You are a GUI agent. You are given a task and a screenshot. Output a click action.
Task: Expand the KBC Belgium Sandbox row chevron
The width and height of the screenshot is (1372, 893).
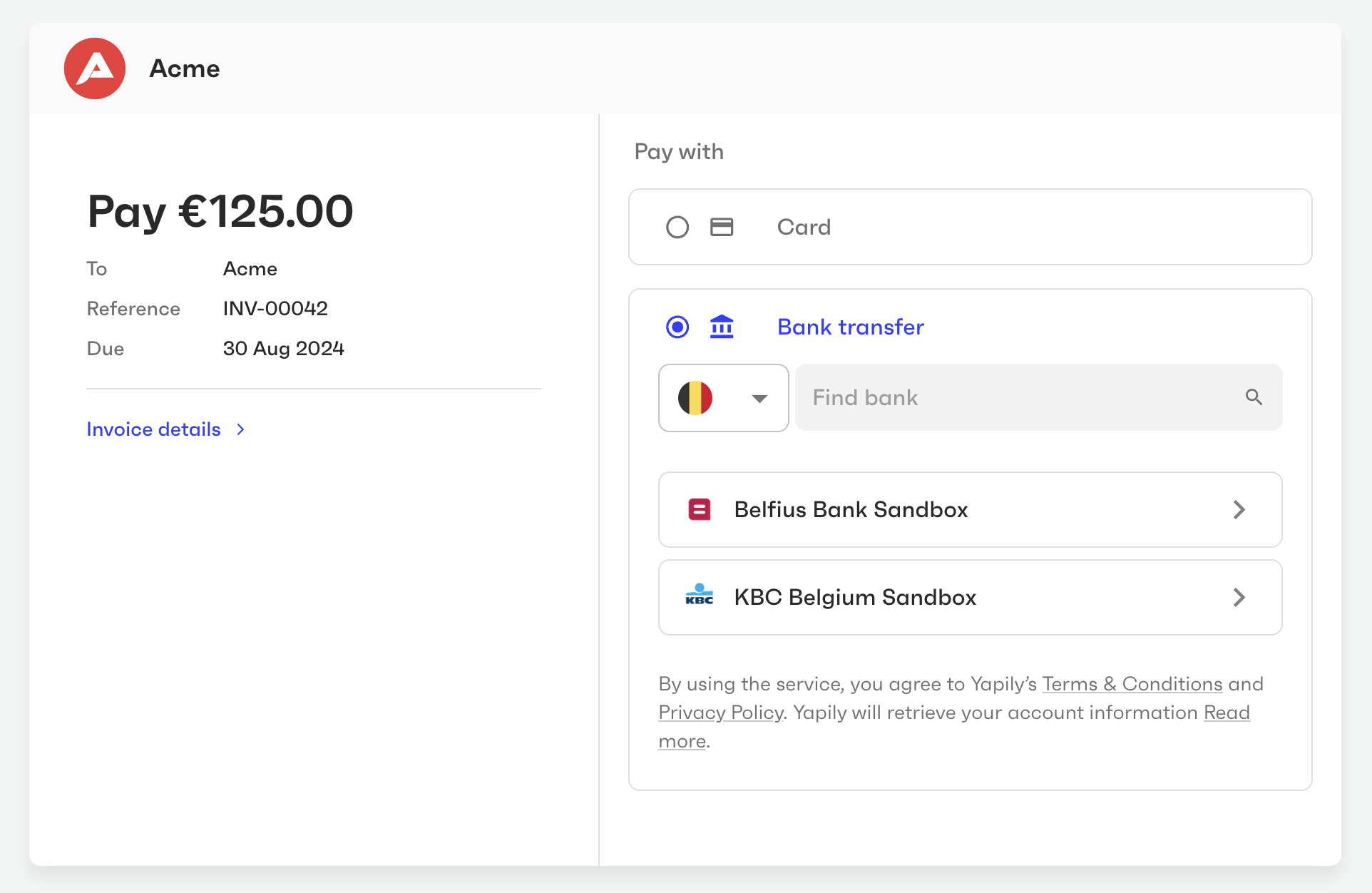coord(1239,598)
